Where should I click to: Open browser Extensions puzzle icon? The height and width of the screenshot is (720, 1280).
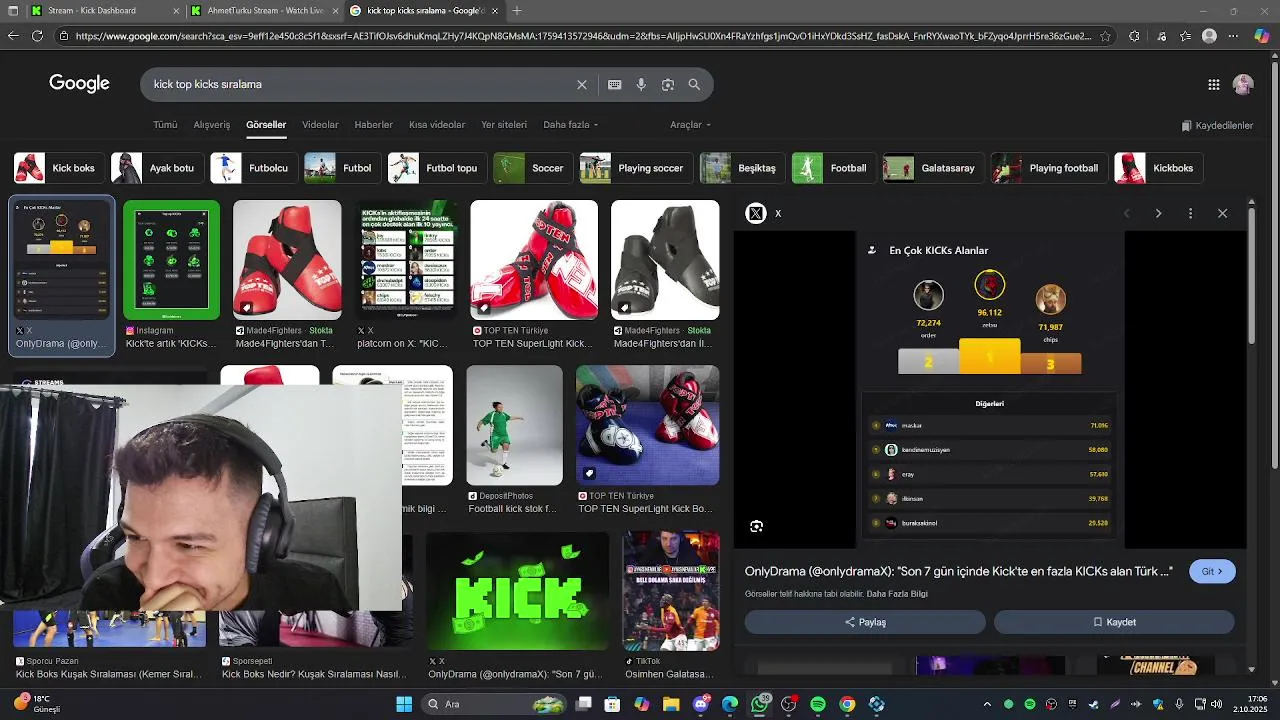(x=1134, y=36)
